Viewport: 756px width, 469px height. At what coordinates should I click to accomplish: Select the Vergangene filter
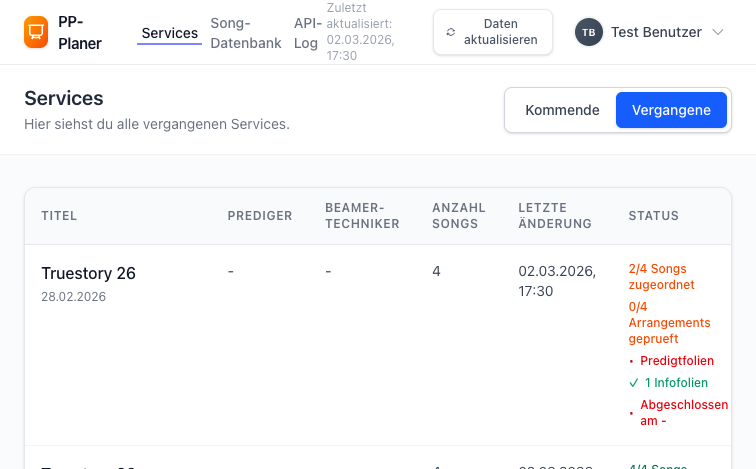point(671,110)
